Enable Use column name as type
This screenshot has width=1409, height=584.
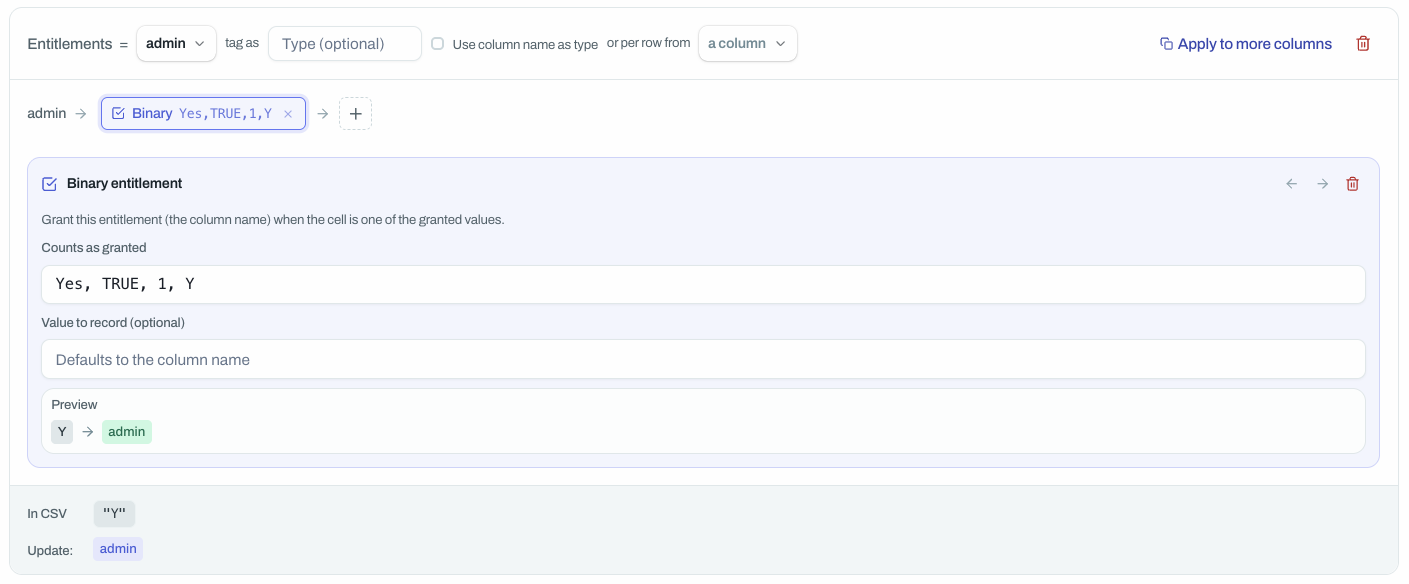tap(437, 44)
